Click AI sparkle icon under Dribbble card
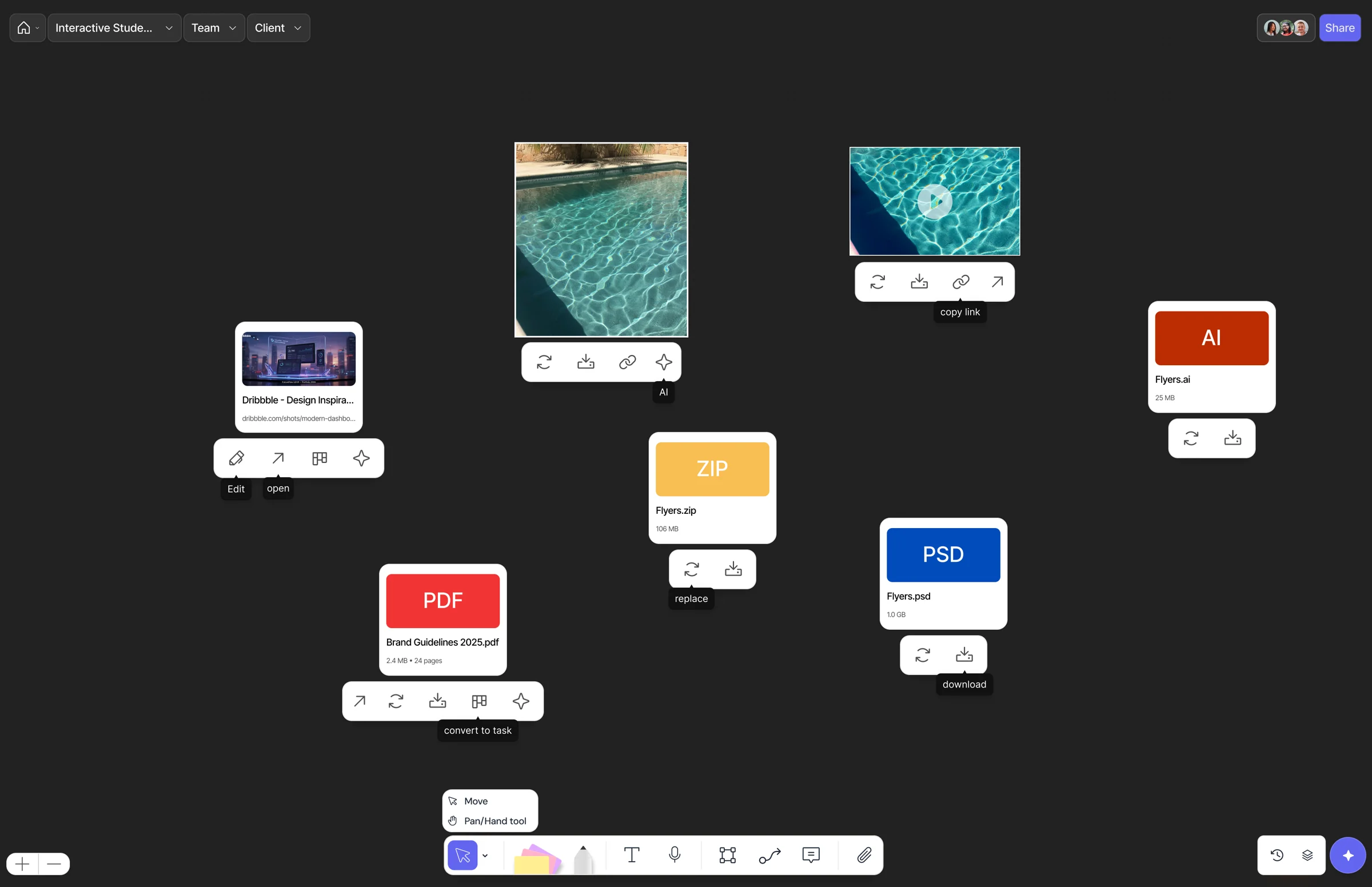 coord(361,458)
